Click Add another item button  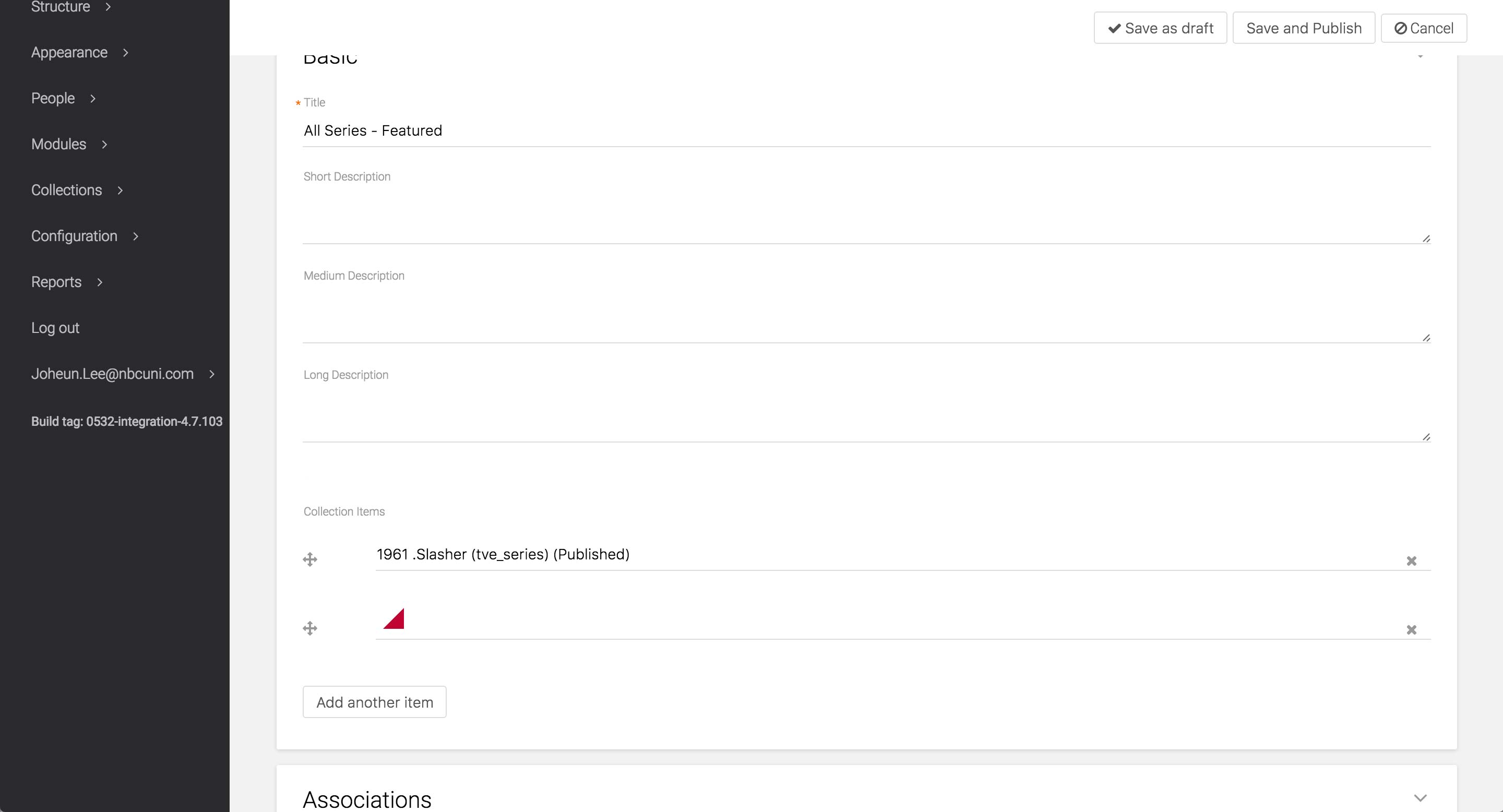click(x=375, y=702)
